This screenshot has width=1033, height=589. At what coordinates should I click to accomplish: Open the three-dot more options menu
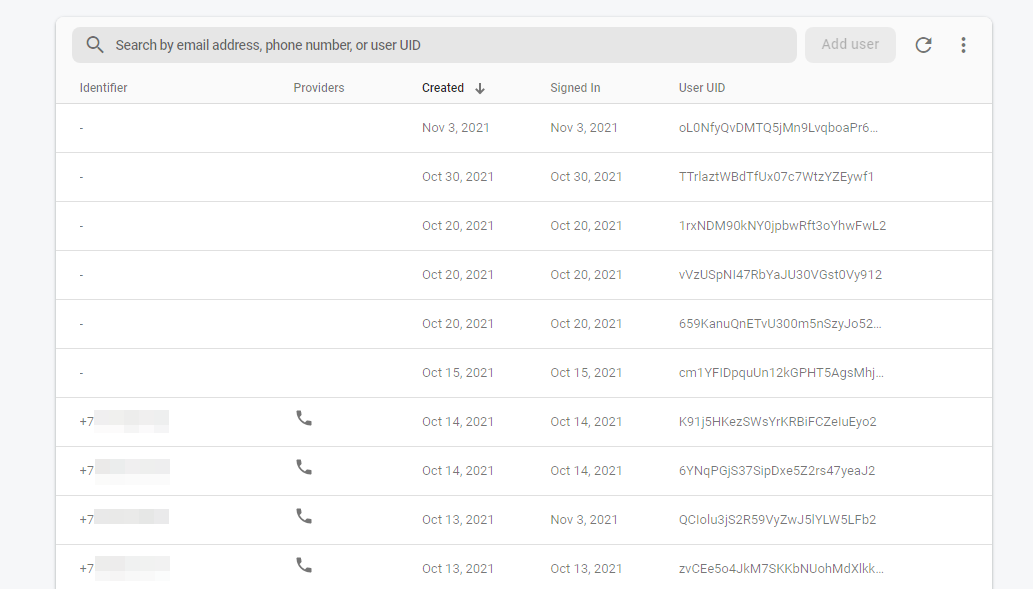(x=963, y=45)
